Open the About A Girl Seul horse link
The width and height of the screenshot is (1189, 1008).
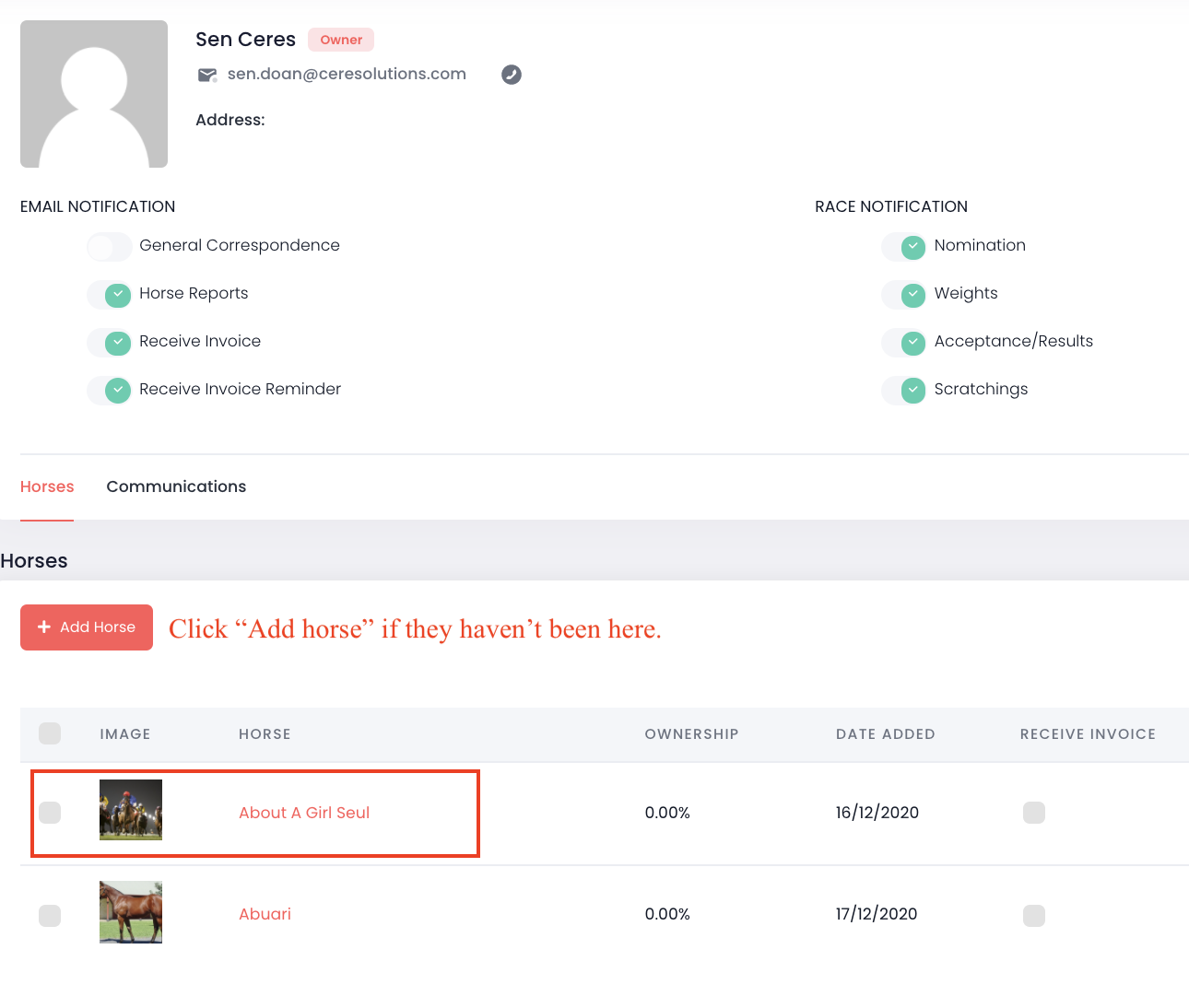click(x=304, y=813)
